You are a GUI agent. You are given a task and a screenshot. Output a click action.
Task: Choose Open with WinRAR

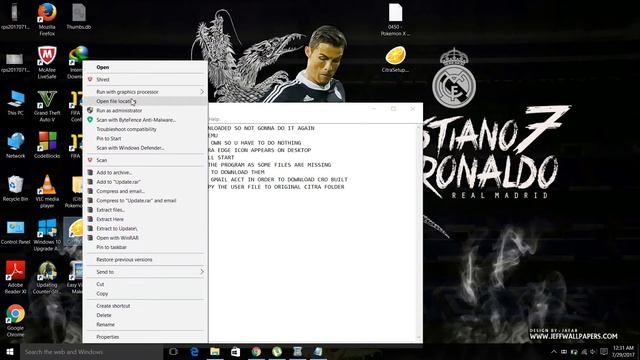pyautogui.click(x=145, y=238)
